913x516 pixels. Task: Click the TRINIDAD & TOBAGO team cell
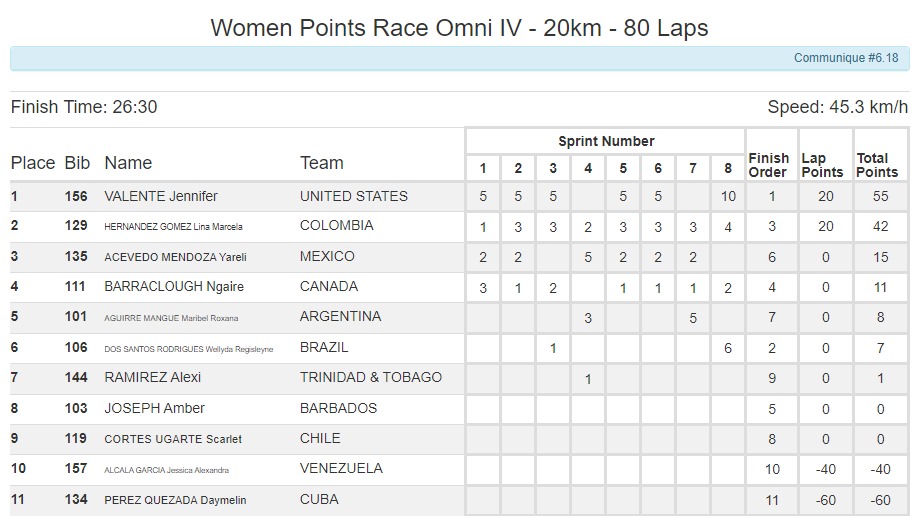pos(370,377)
